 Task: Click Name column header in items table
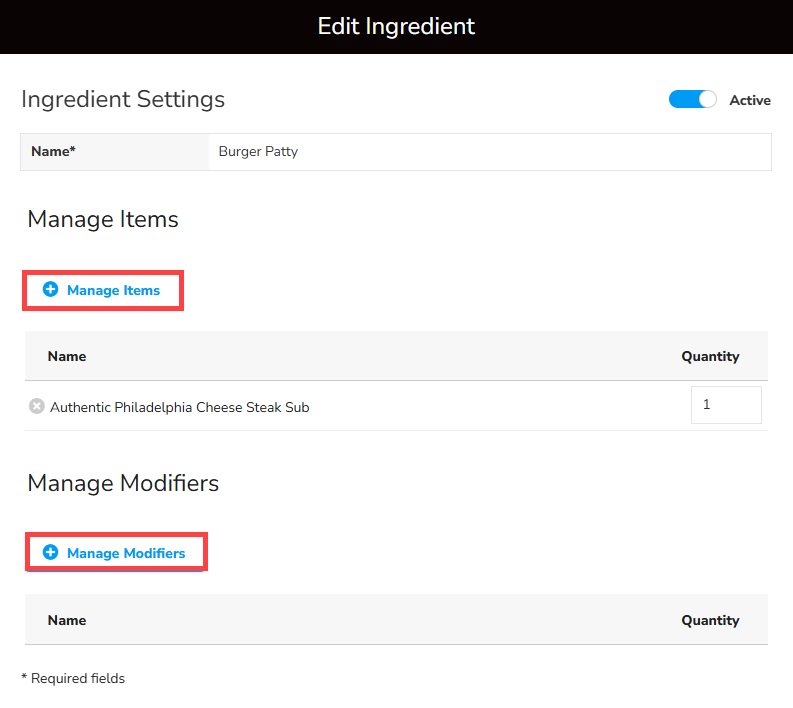tap(67, 356)
